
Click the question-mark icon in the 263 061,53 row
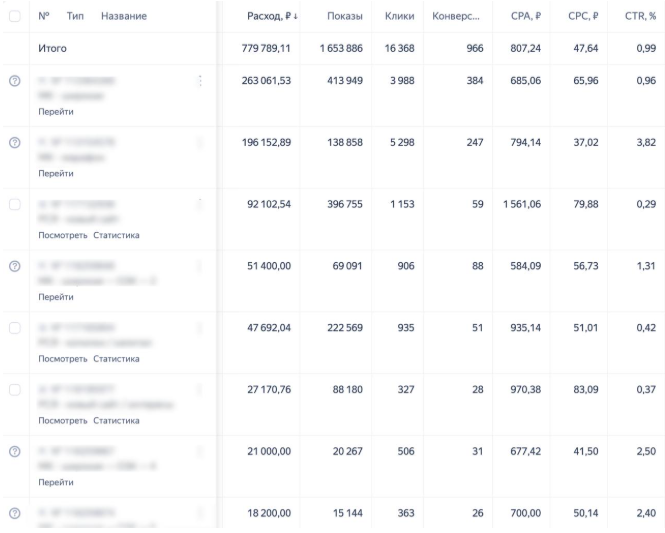click(x=14, y=81)
